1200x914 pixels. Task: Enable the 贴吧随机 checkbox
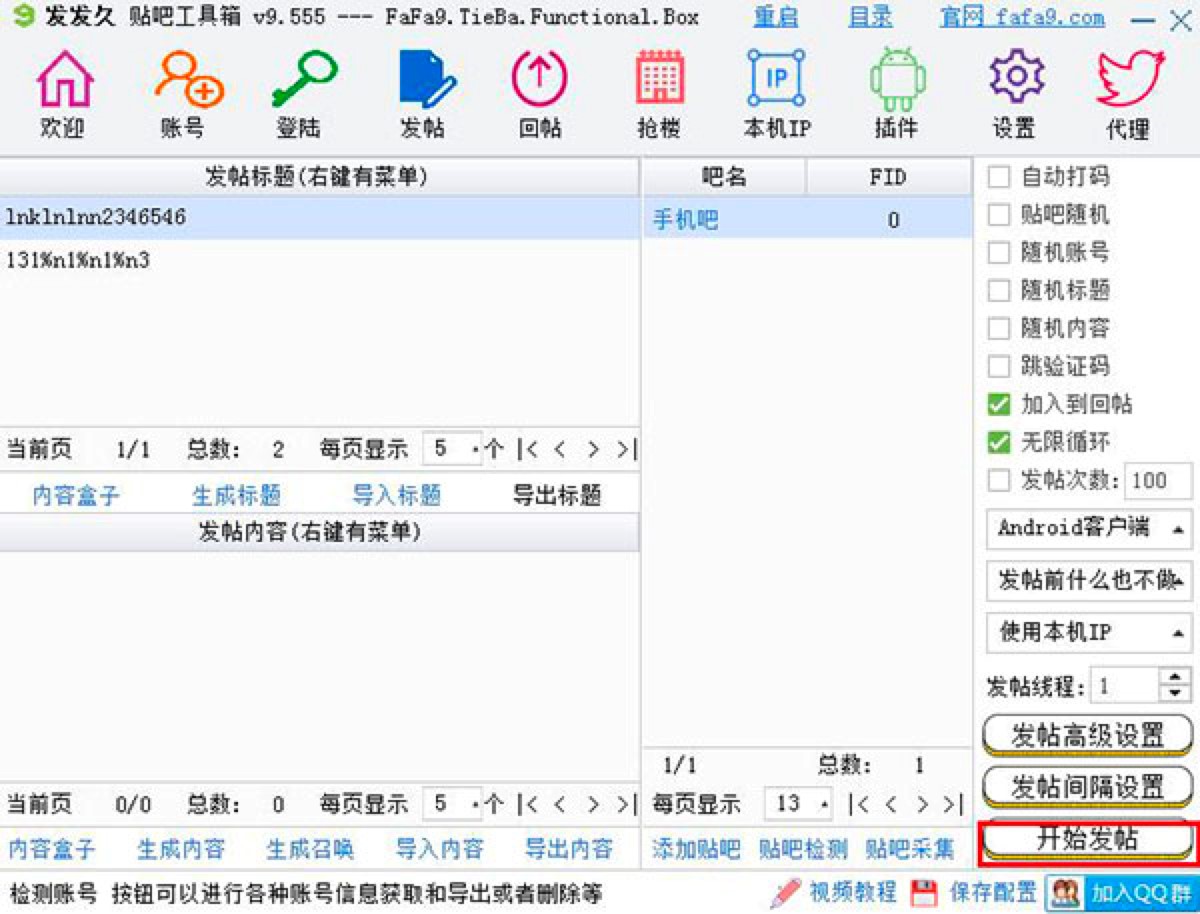[999, 215]
